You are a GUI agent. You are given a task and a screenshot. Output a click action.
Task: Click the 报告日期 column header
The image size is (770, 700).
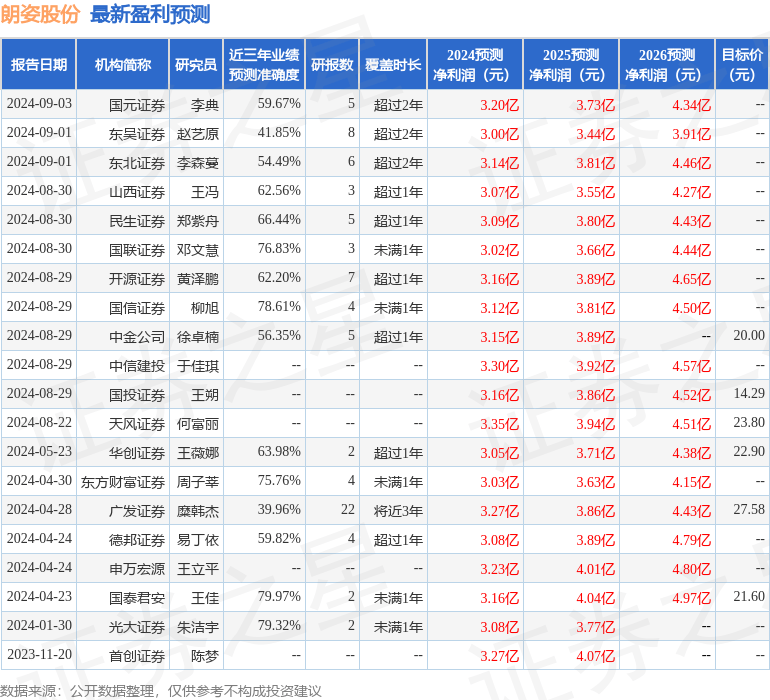point(38,64)
